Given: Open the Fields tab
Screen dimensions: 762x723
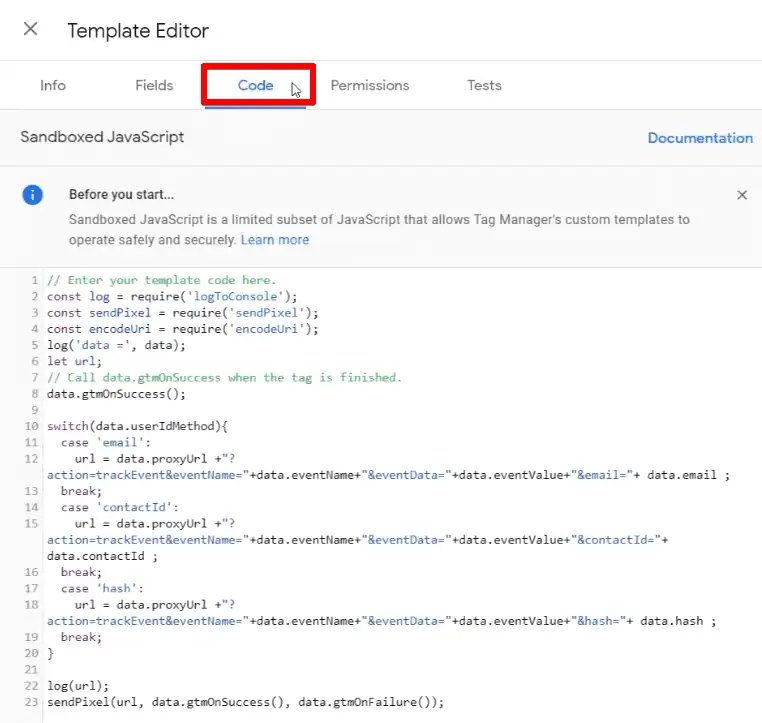Looking at the screenshot, I should pyautogui.click(x=154, y=86).
